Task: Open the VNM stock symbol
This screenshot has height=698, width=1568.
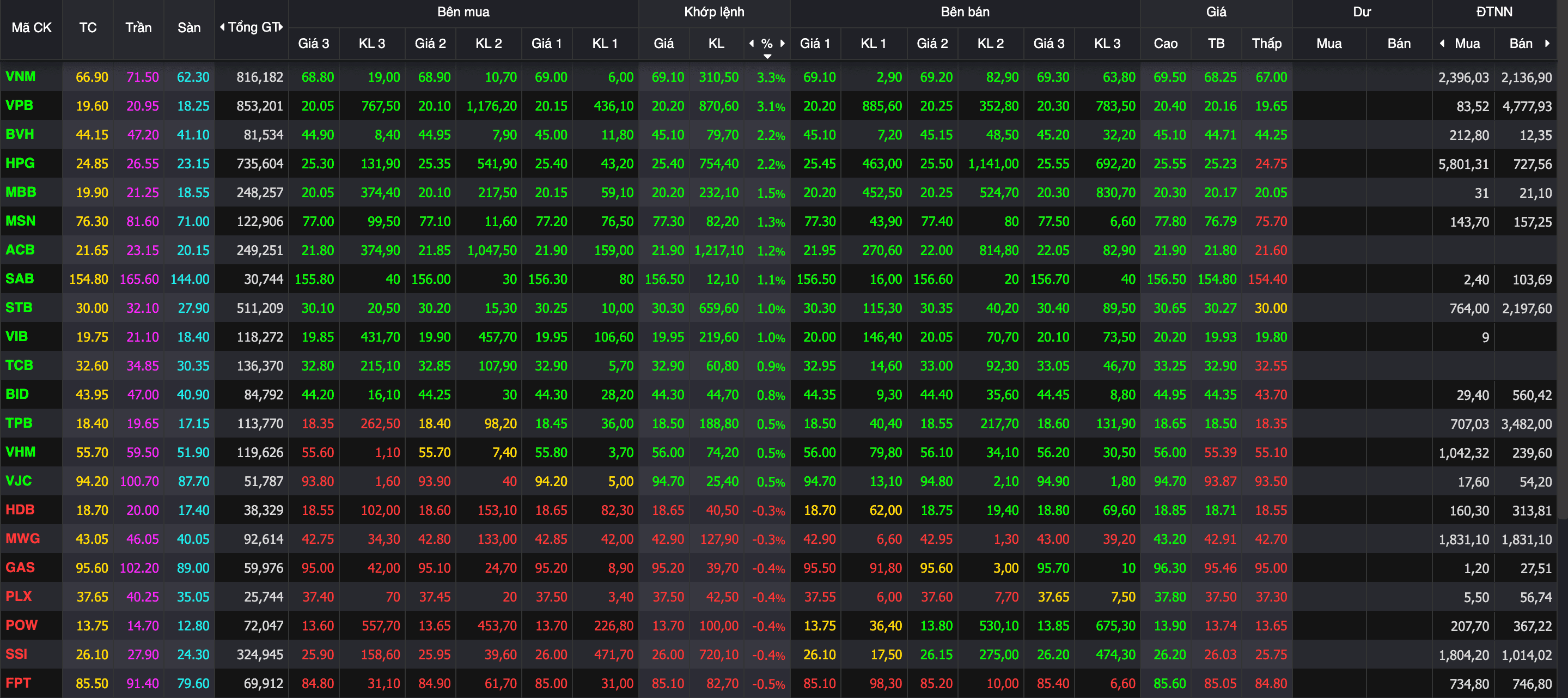Action: tap(21, 77)
